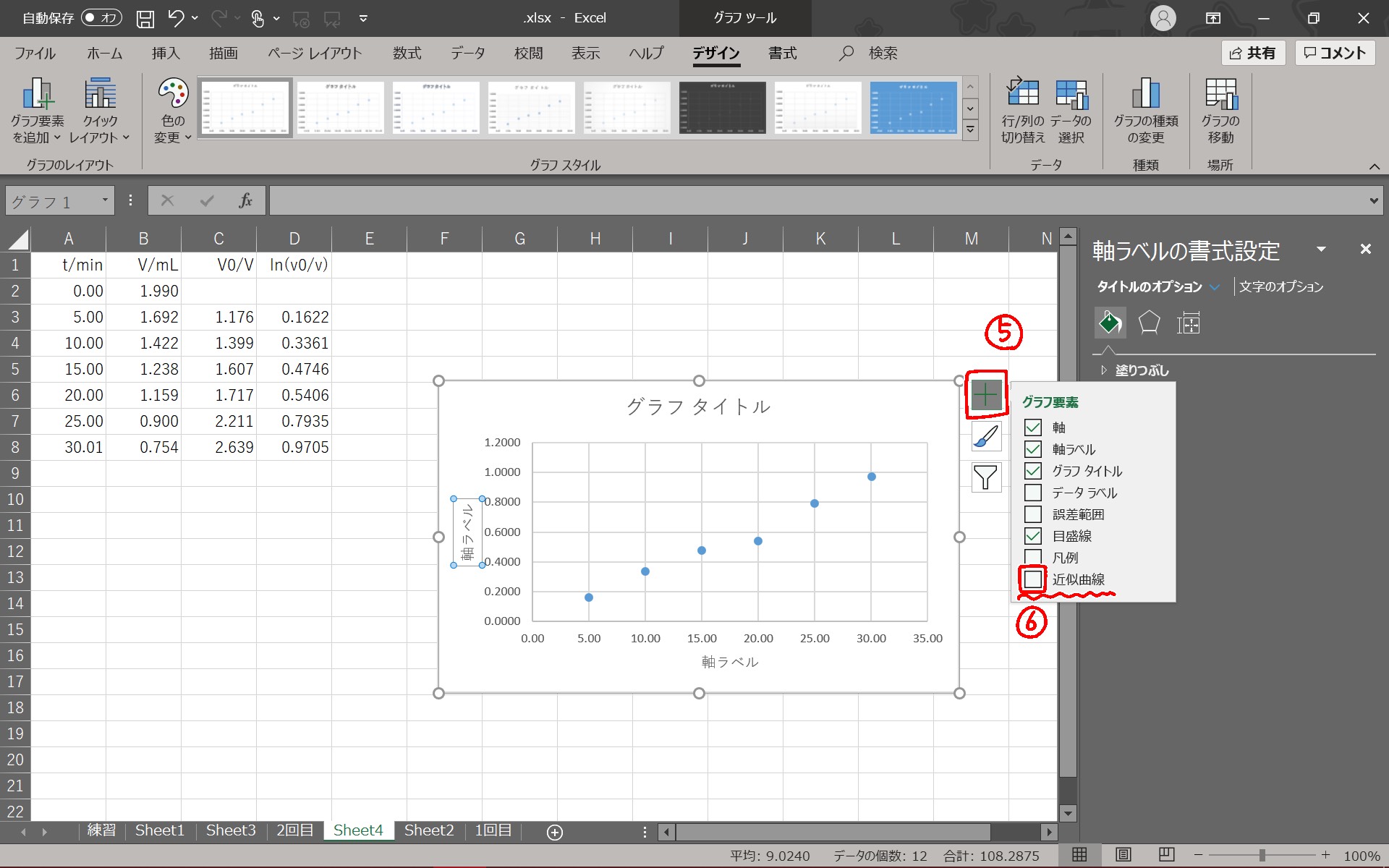Image resolution: width=1389 pixels, height=868 pixels.
Task: Open the Select Data dialog icon
Action: pyautogui.click(x=1071, y=94)
